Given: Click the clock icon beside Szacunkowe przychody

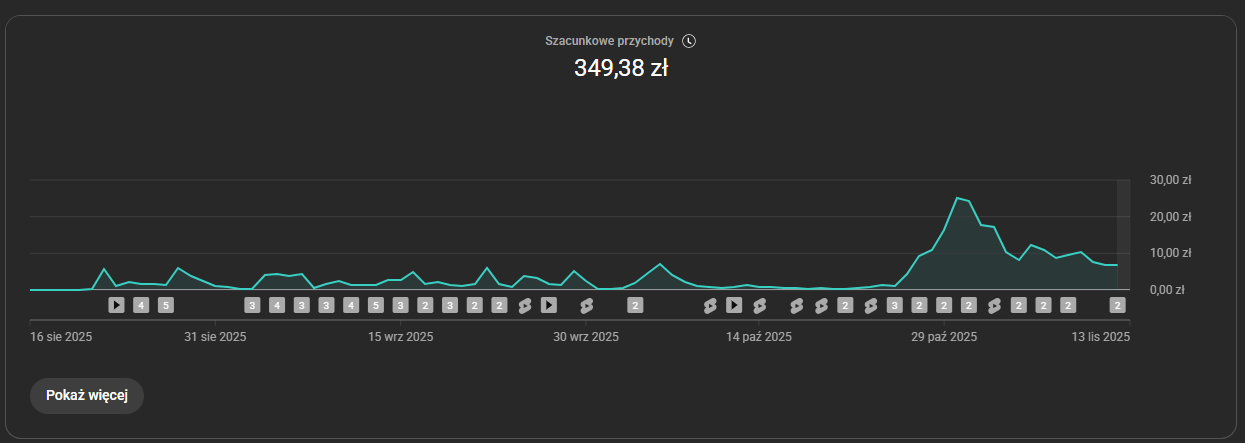Looking at the screenshot, I should coord(688,41).
